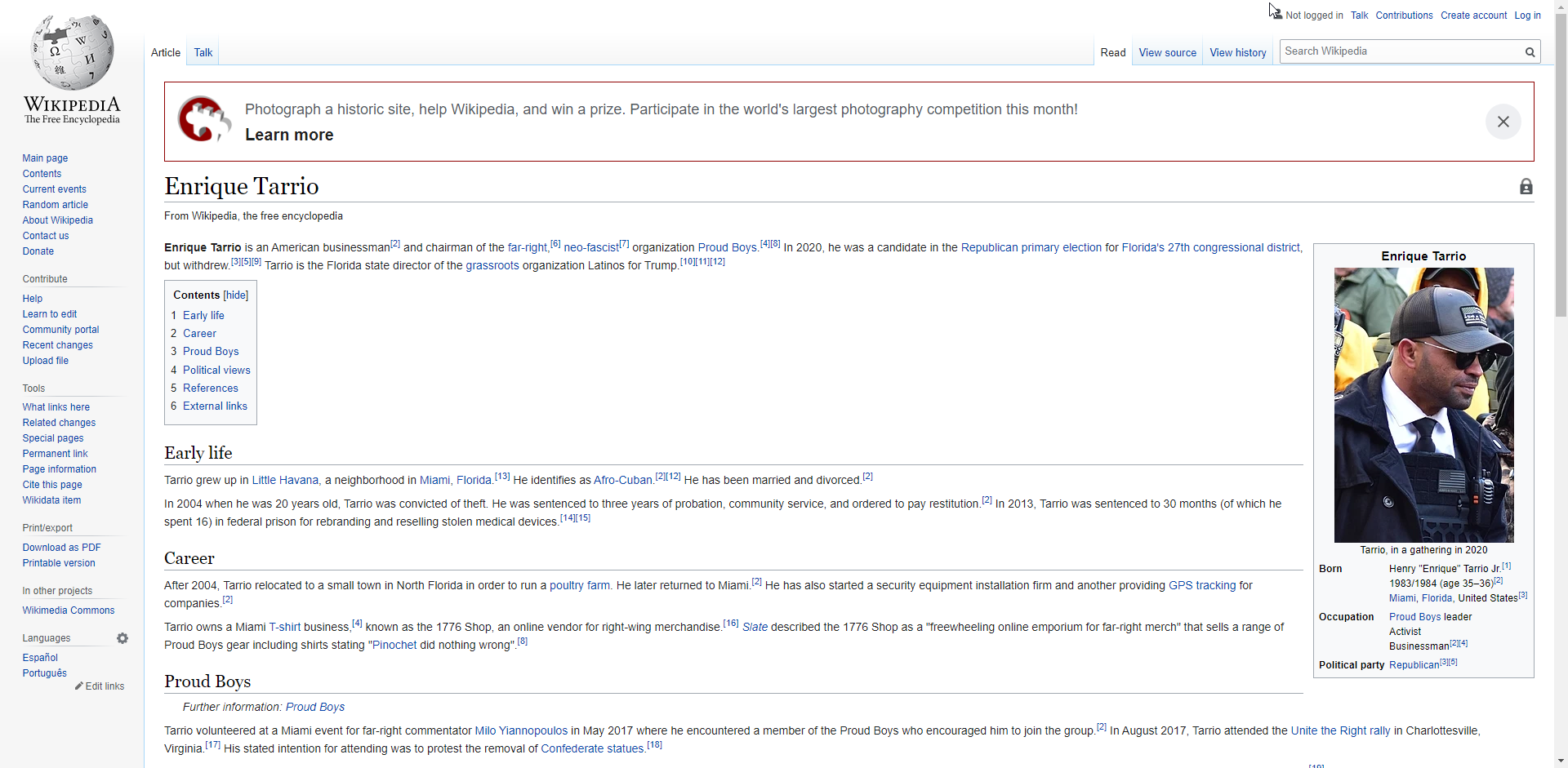The height and width of the screenshot is (768, 1568).
Task: Open the Printable version
Action: [59, 563]
